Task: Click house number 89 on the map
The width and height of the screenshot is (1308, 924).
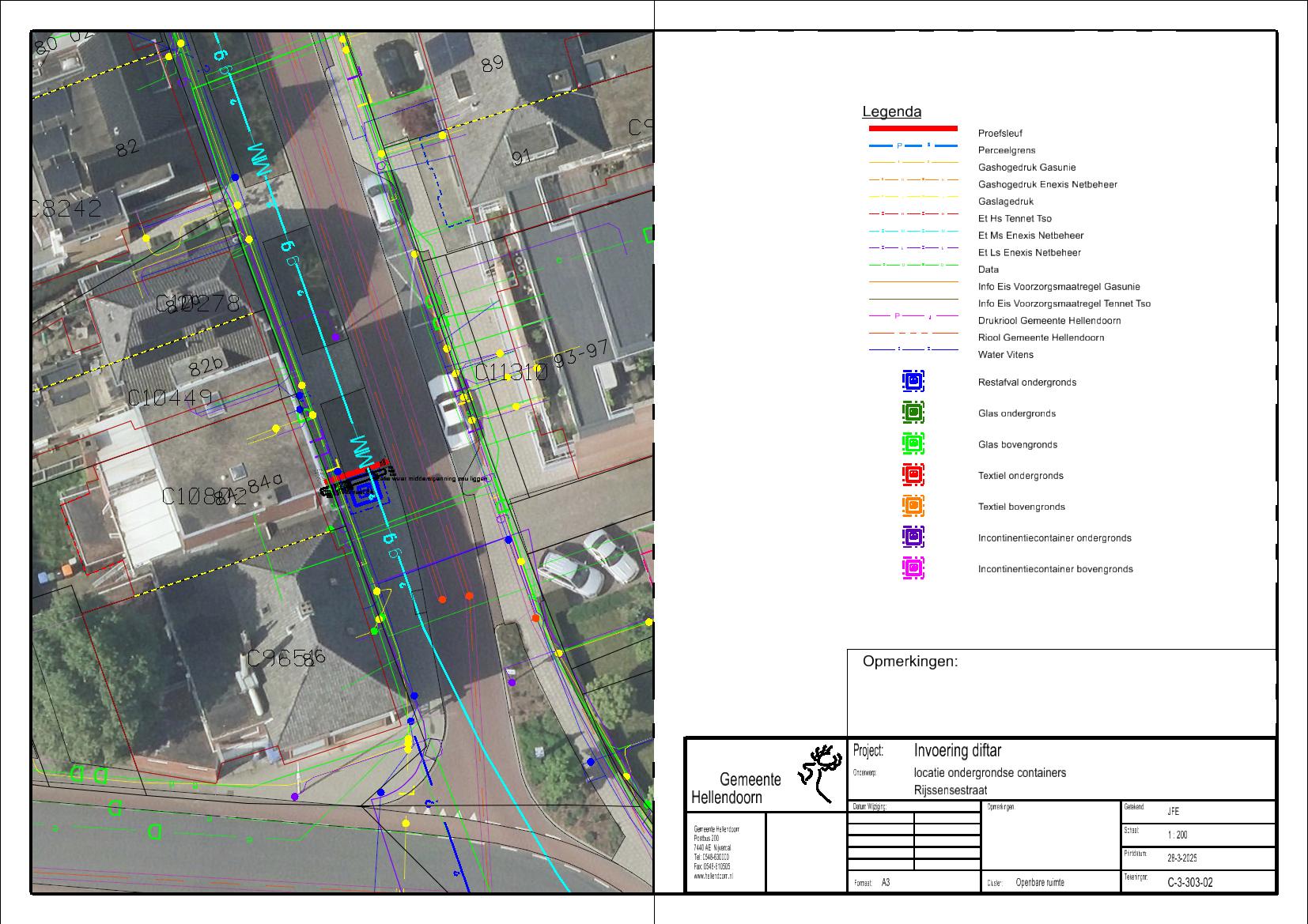Action: tap(492, 64)
